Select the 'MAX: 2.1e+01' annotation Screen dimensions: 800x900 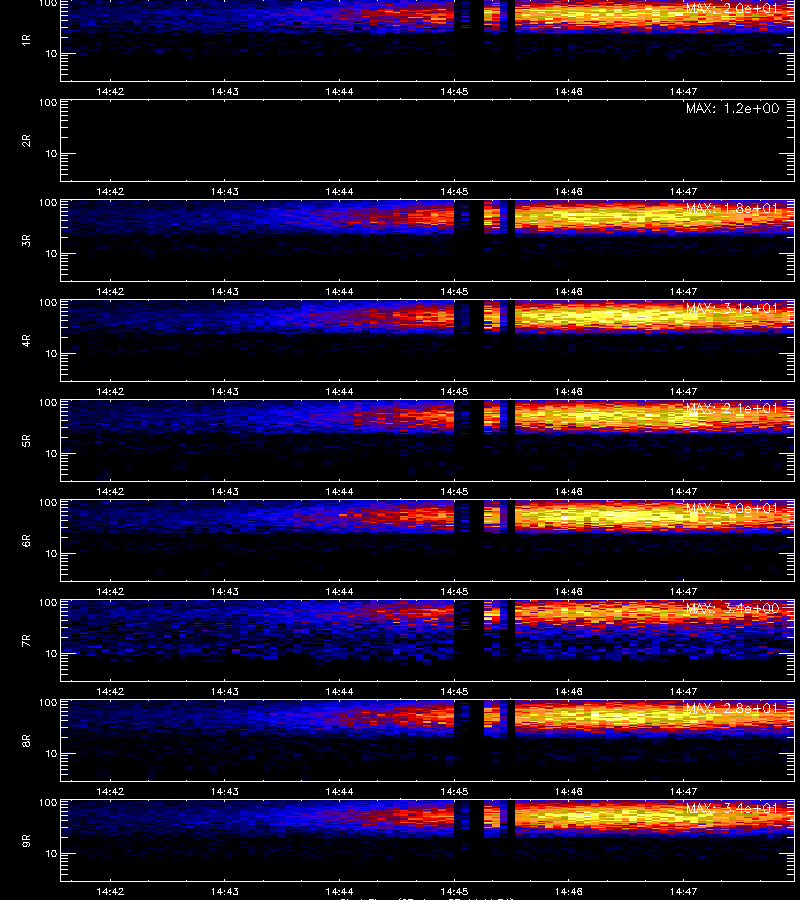point(732,408)
